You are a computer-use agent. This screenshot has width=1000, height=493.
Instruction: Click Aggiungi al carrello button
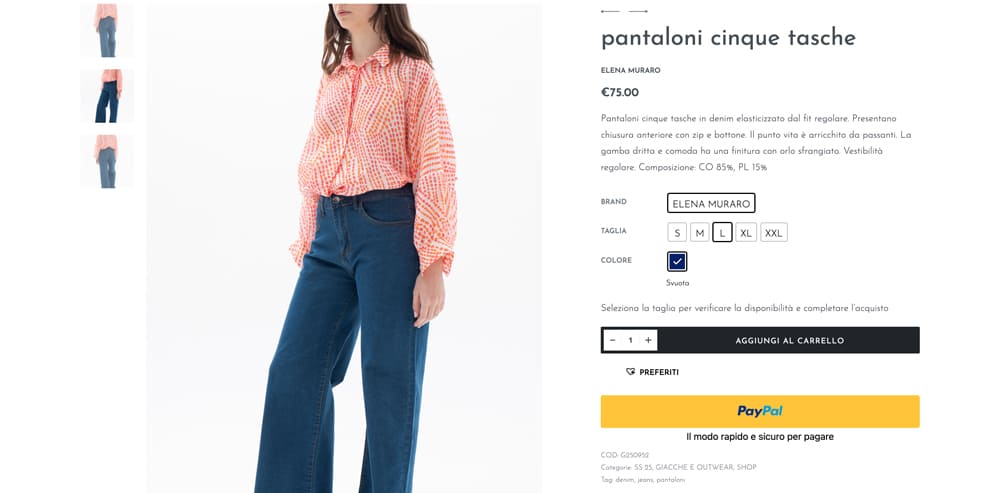coord(789,340)
